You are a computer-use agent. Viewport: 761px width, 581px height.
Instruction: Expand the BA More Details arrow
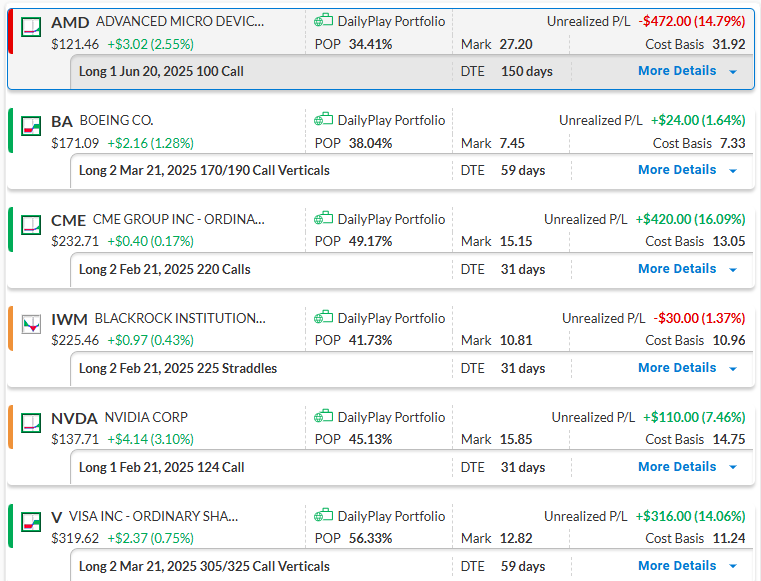[733, 171]
